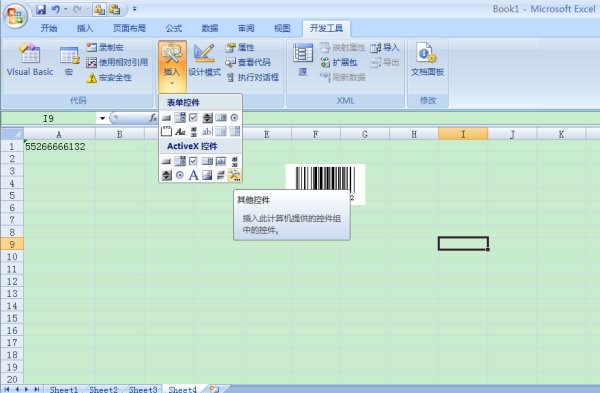This screenshot has width=600, height=393.
Task: Insert ActiveX combo box
Action: click(180, 161)
